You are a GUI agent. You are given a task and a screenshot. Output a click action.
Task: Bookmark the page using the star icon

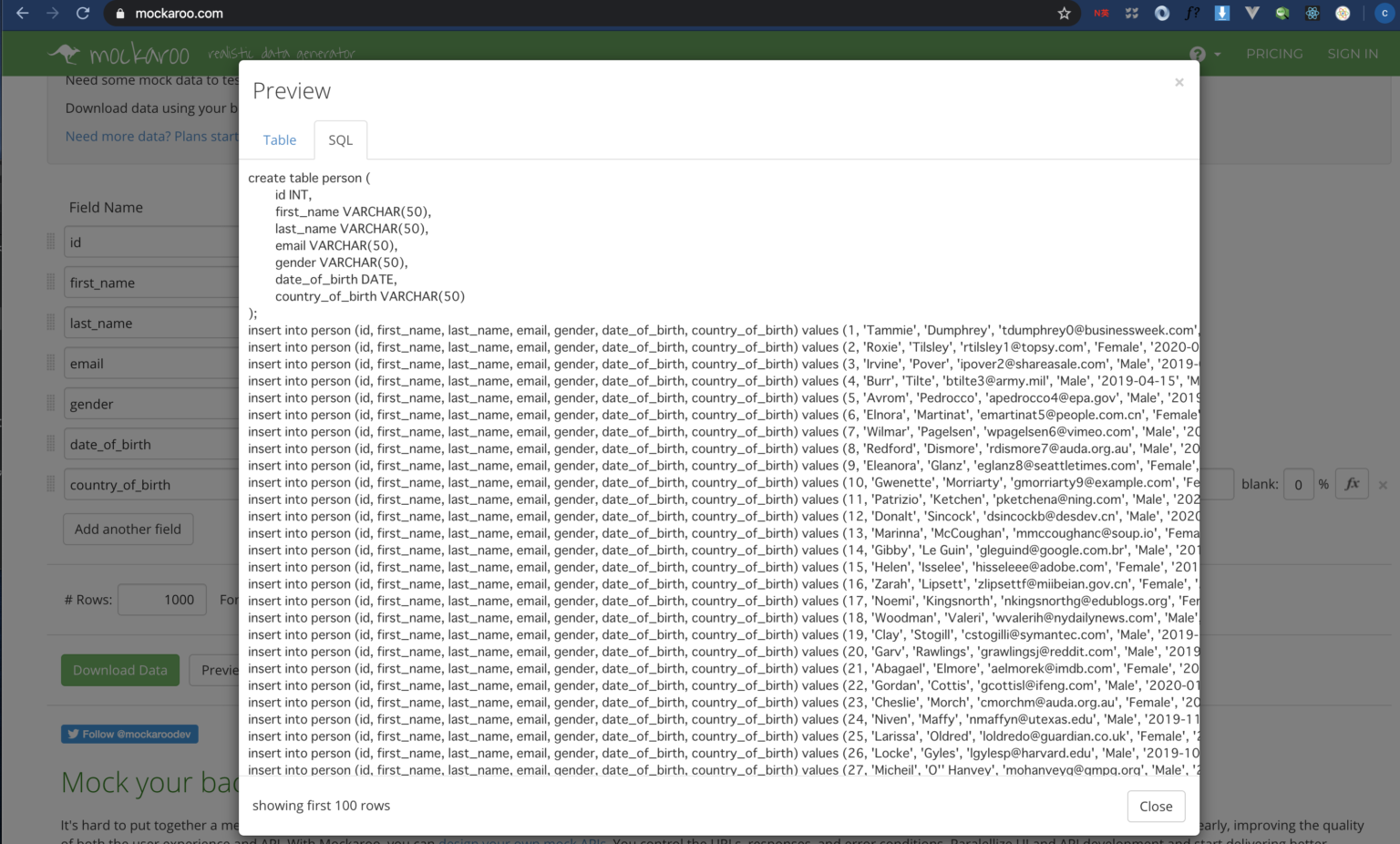[1064, 13]
